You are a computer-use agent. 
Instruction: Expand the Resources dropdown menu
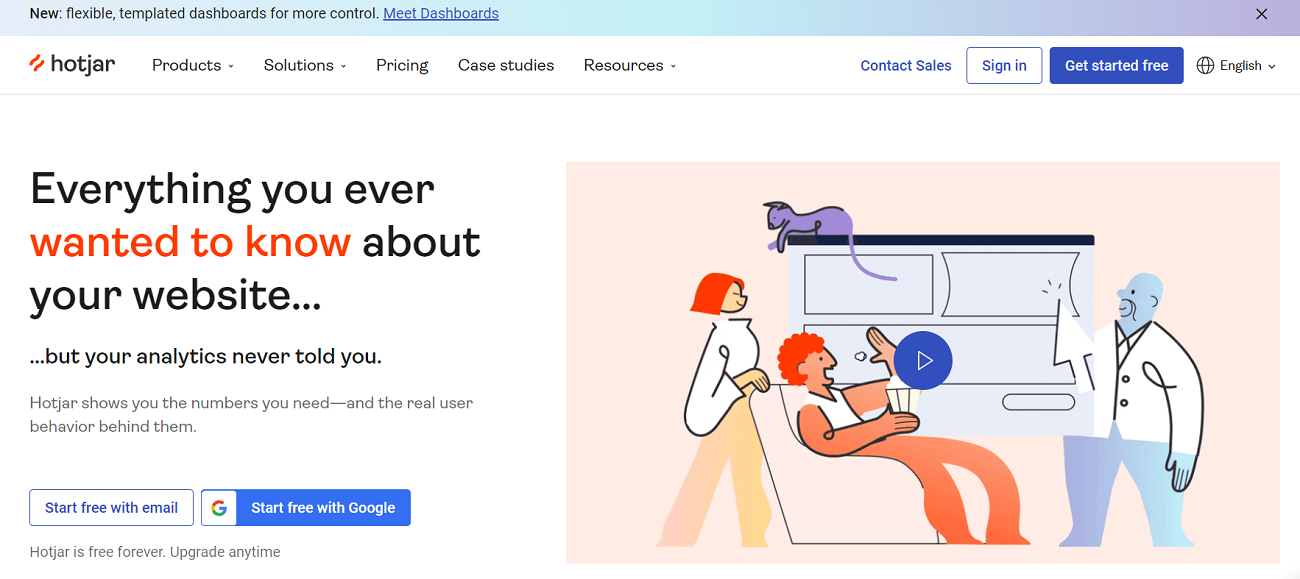[x=630, y=65]
